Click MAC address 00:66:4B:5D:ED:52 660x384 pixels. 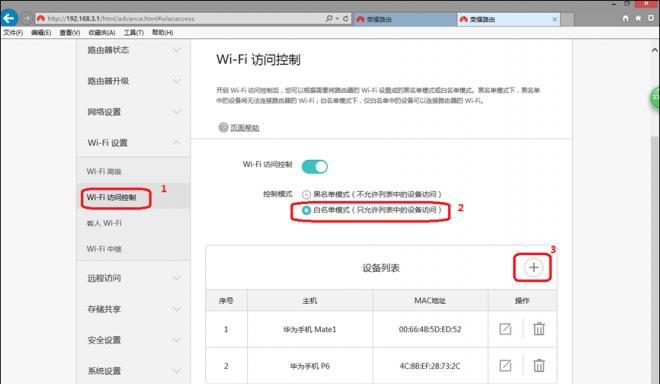(430, 329)
